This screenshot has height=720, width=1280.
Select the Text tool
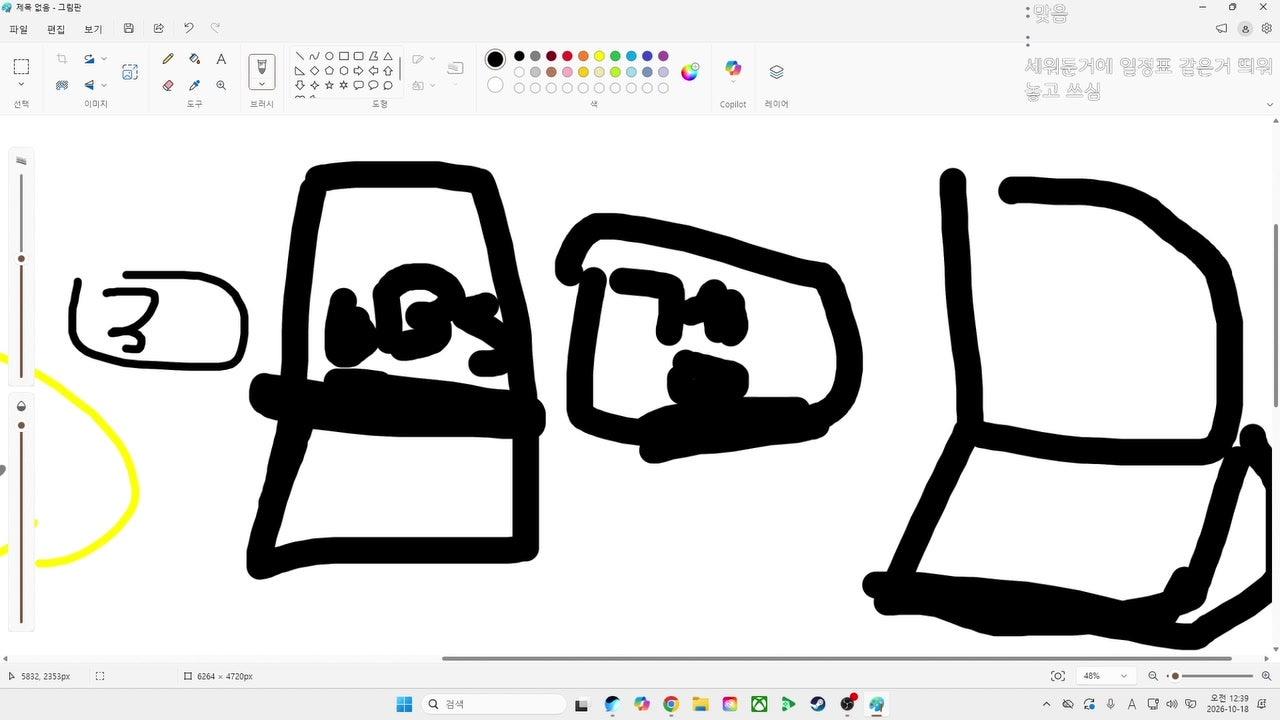click(x=221, y=60)
